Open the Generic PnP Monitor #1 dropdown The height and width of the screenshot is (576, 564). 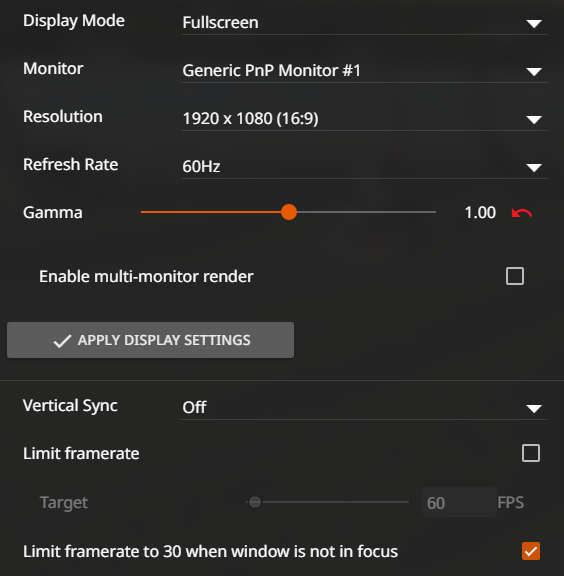[x=364, y=71]
